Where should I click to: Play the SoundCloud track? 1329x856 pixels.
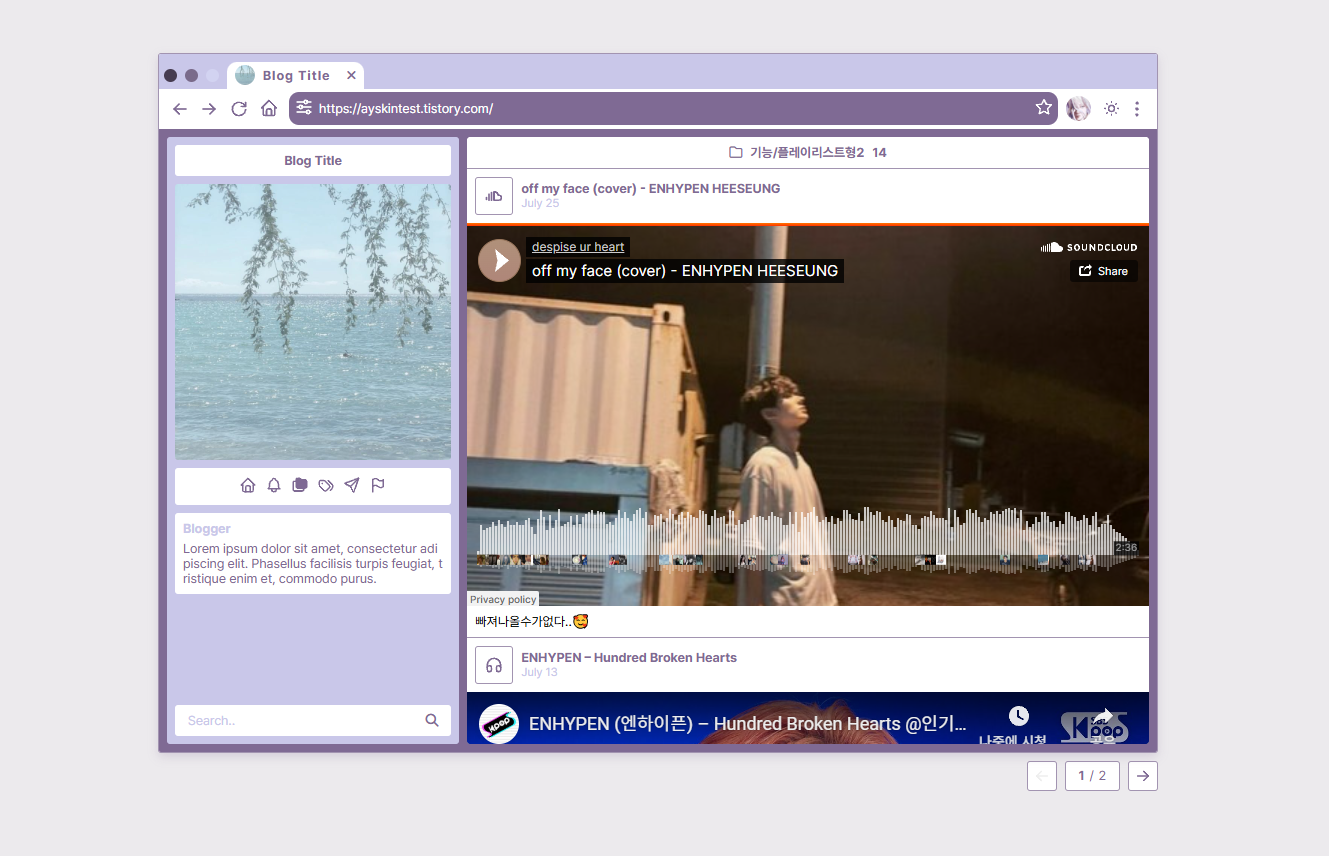499,260
